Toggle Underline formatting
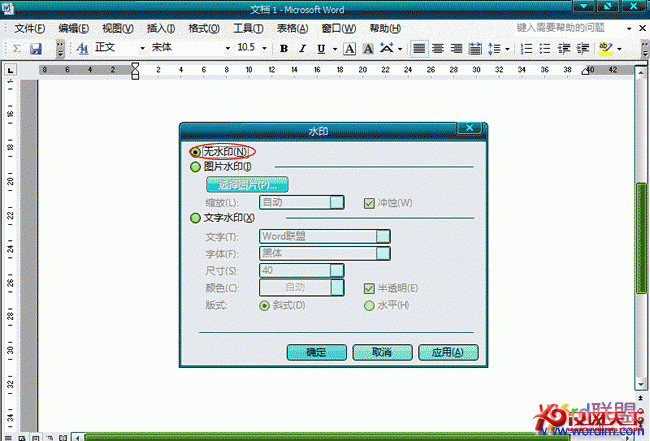The image size is (650, 441). point(321,48)
